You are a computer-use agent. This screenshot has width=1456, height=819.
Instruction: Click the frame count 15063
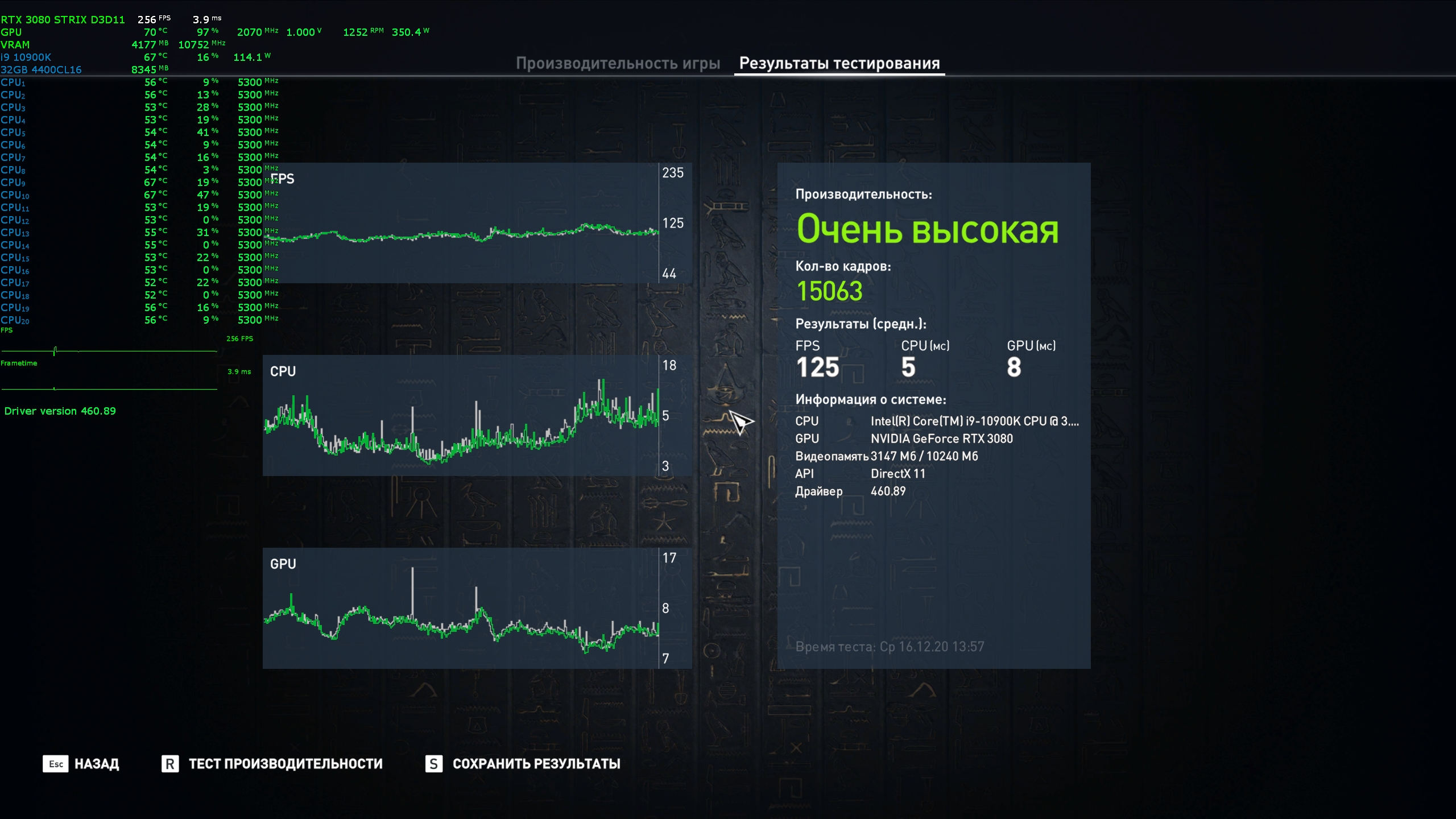coord(829,291)
